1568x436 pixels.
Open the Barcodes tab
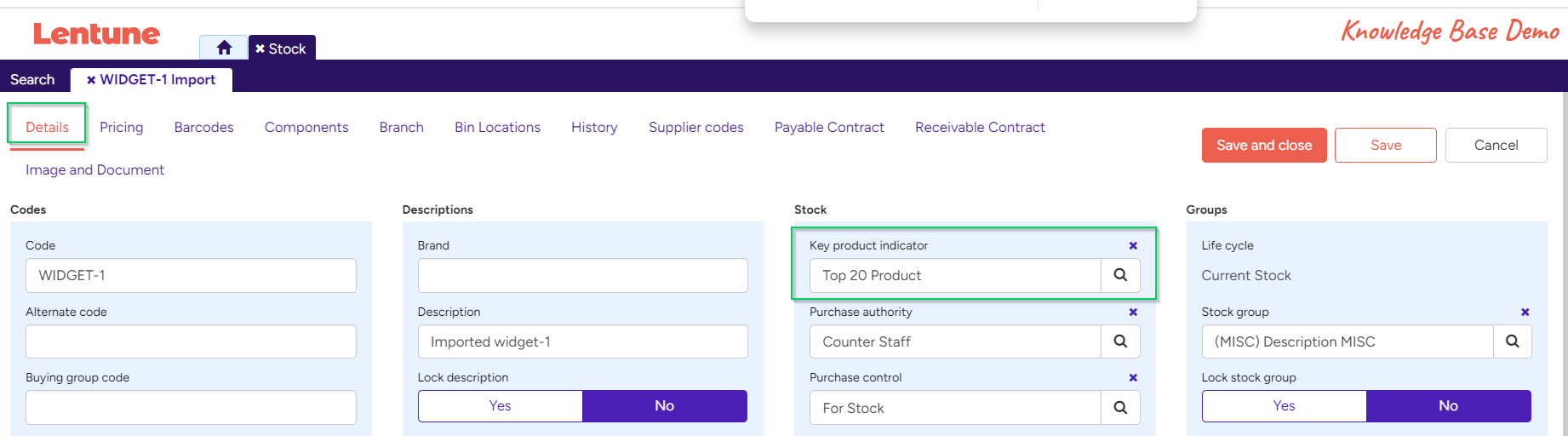(204, 127)
